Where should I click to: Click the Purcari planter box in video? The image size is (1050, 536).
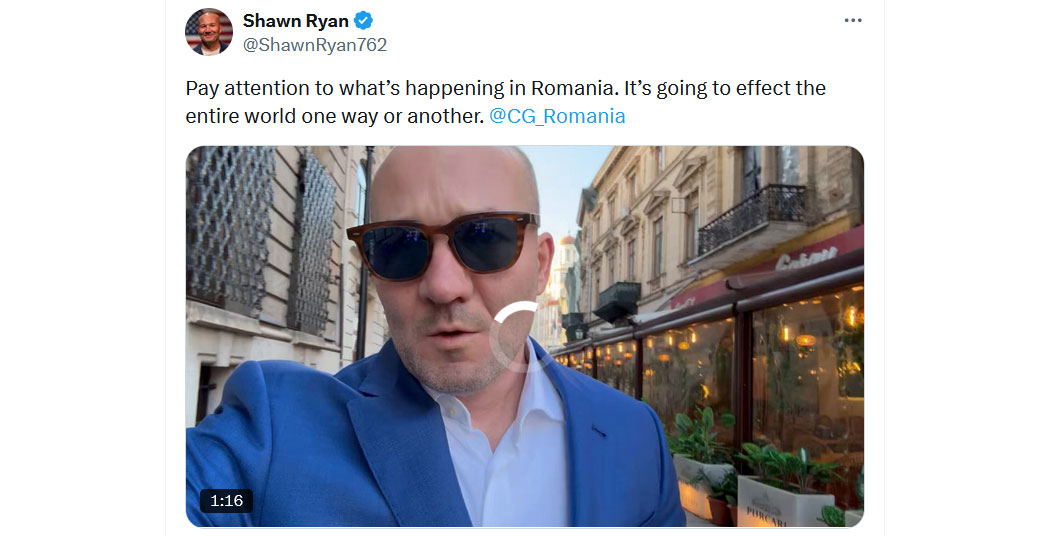[777, 501]
